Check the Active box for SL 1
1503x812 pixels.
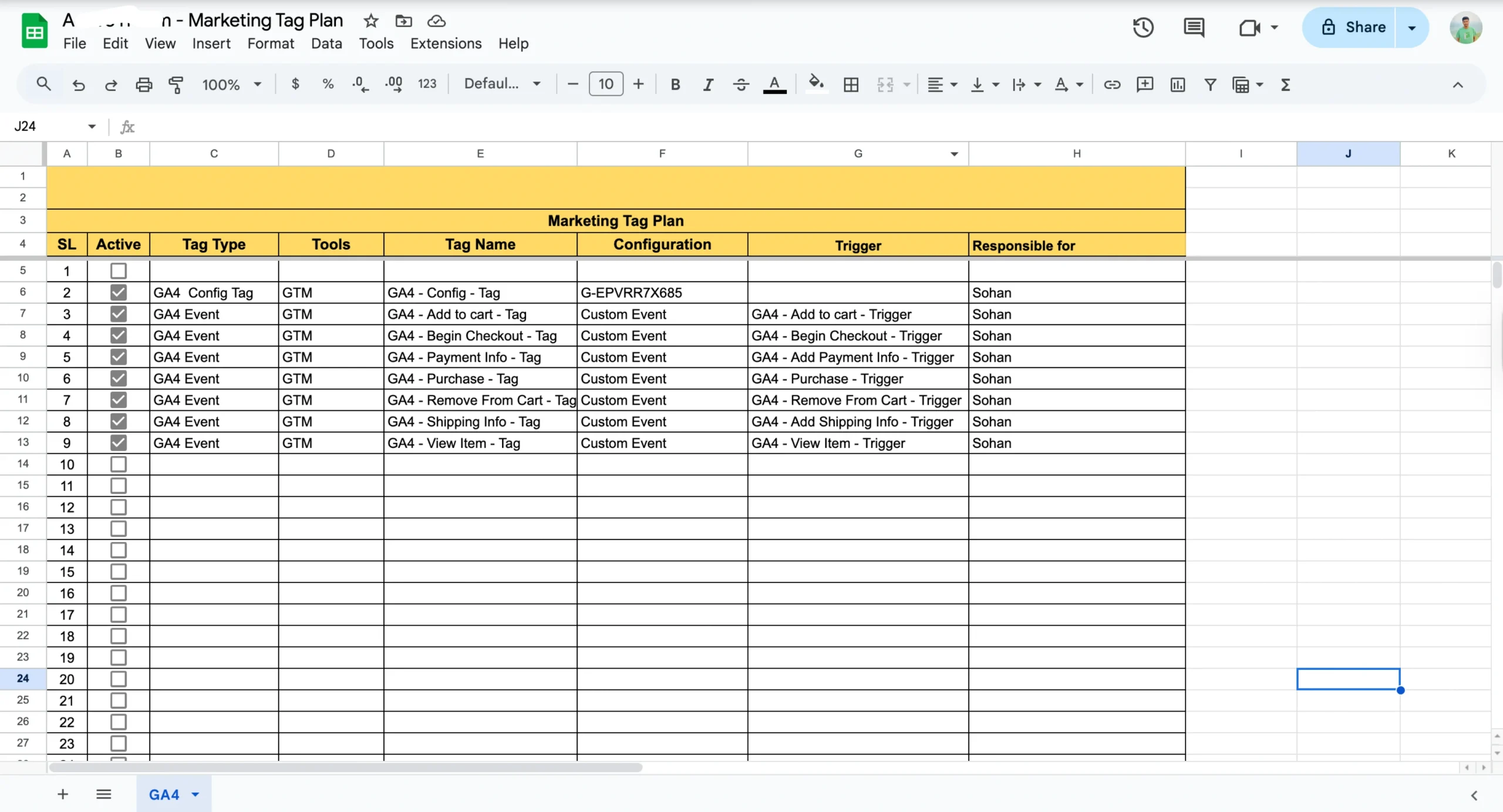(119, 271)
